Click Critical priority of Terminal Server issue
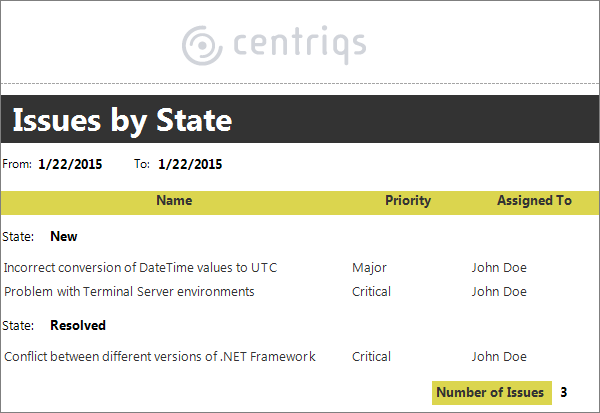 click(371, 292)
